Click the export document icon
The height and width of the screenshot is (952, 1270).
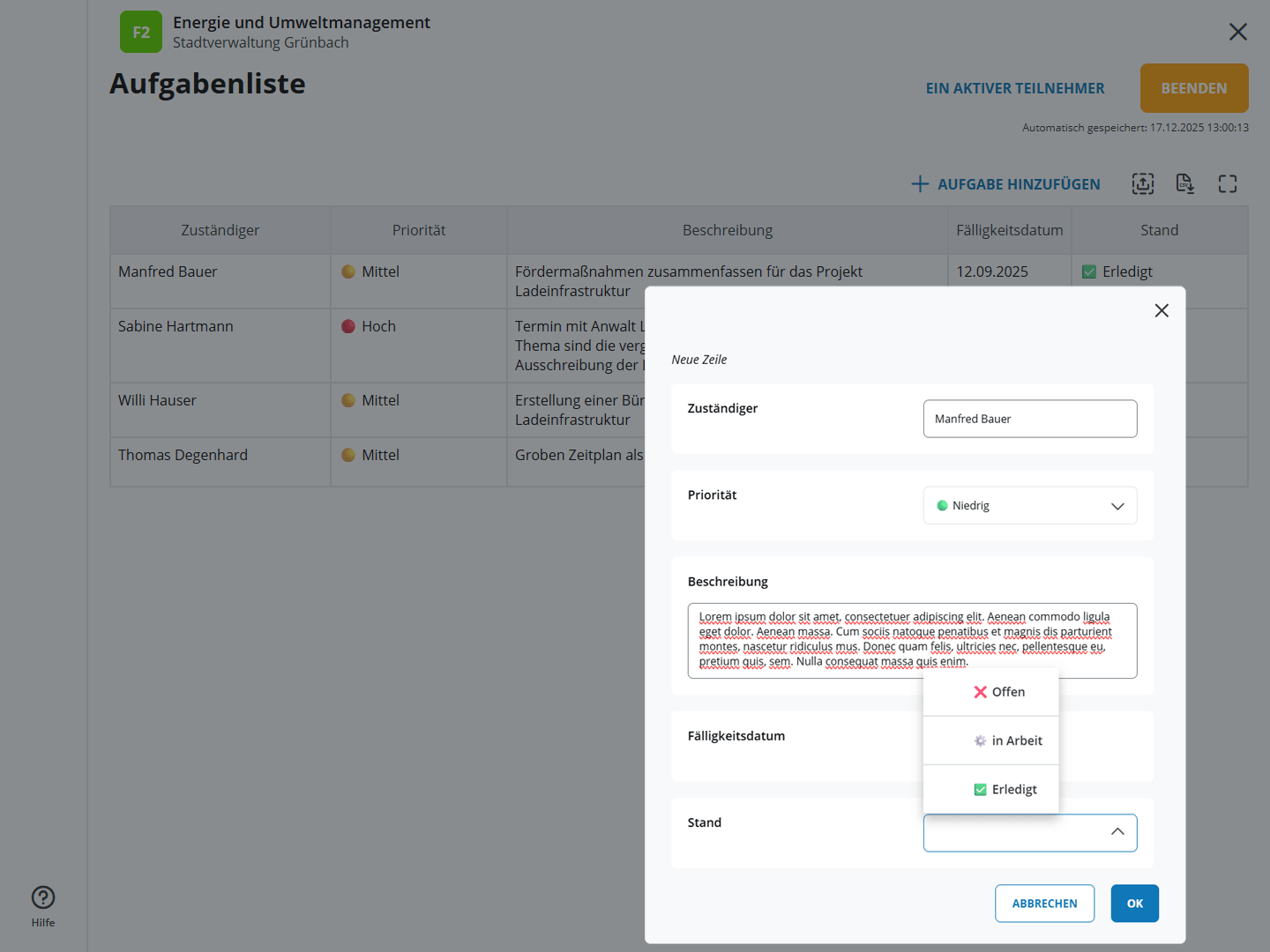pyautogui.click(x=1185, y=183)
